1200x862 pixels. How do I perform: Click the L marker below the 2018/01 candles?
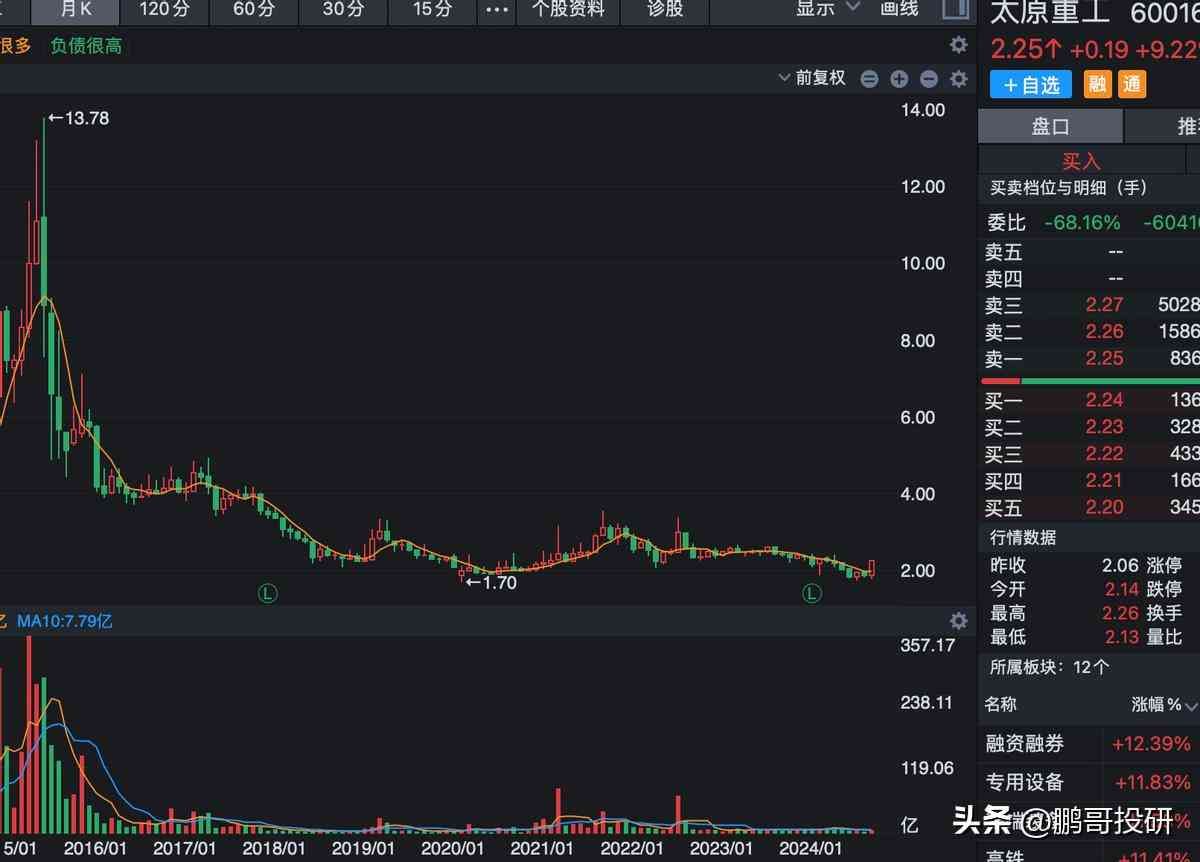click(267, 594)
